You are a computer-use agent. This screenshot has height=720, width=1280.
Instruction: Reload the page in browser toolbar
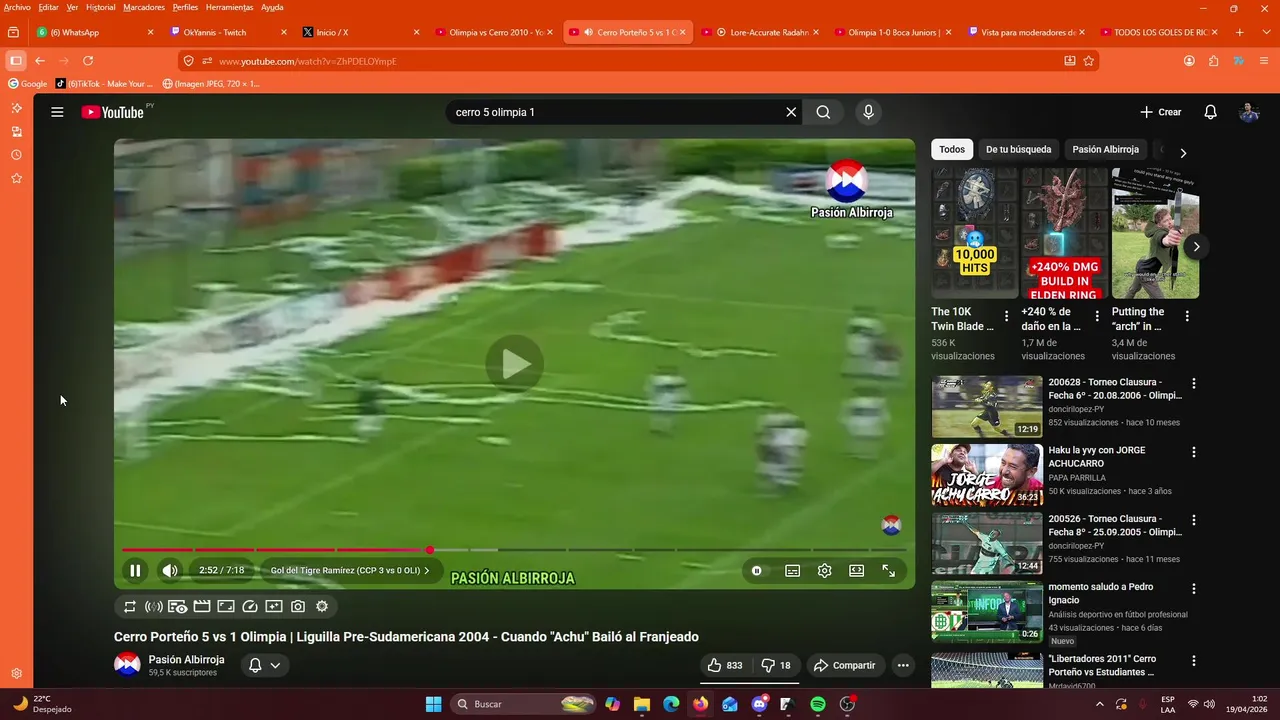(88, 61)
